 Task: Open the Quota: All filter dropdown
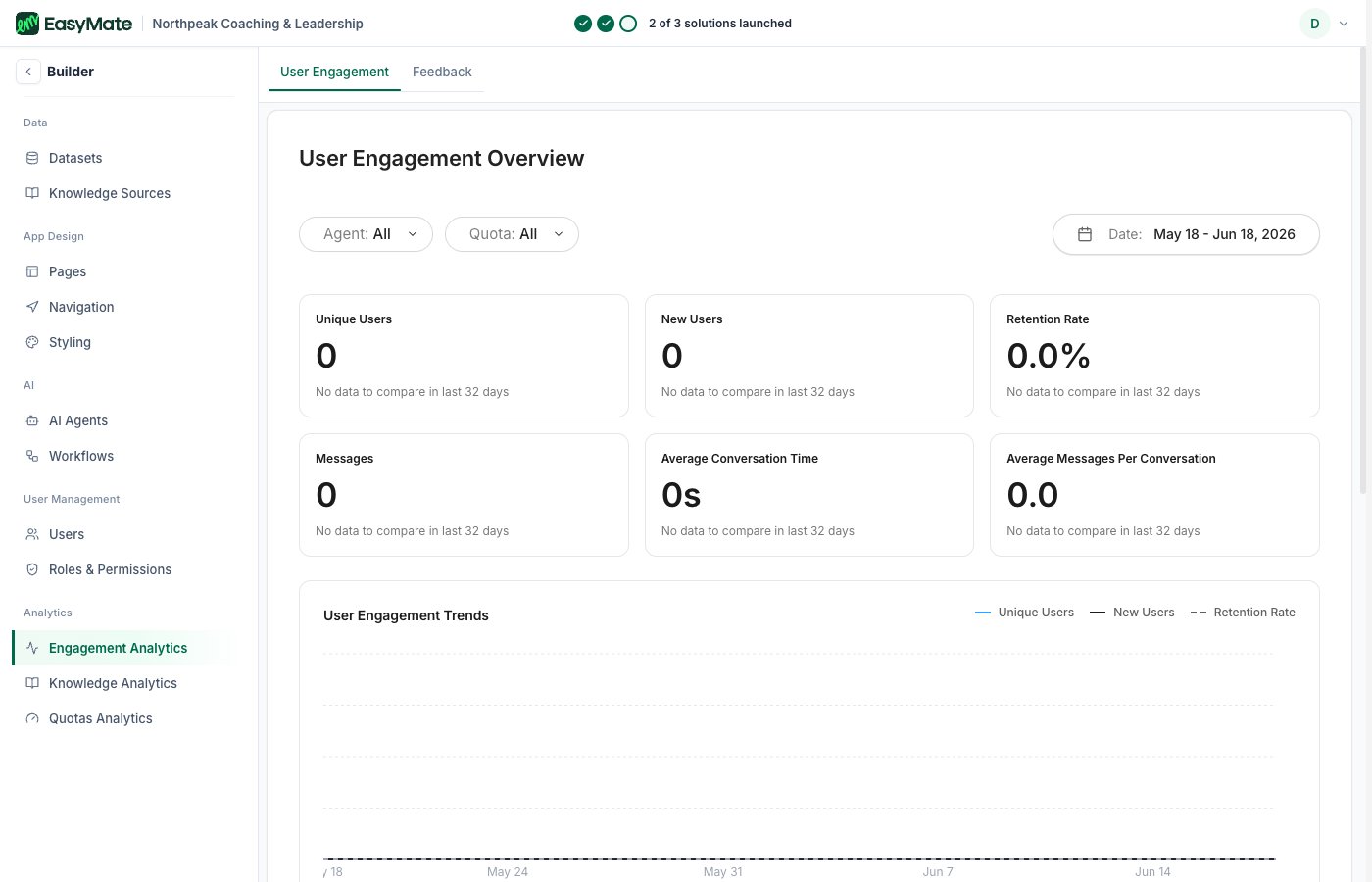[x=512, y=234]
